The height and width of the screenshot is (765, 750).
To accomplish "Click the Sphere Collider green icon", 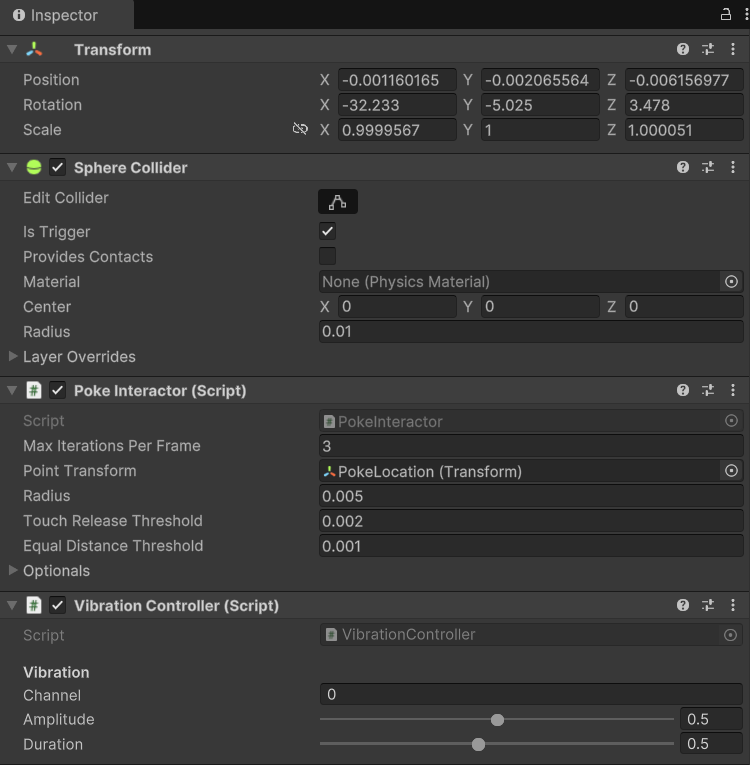I will pos(34,167).
